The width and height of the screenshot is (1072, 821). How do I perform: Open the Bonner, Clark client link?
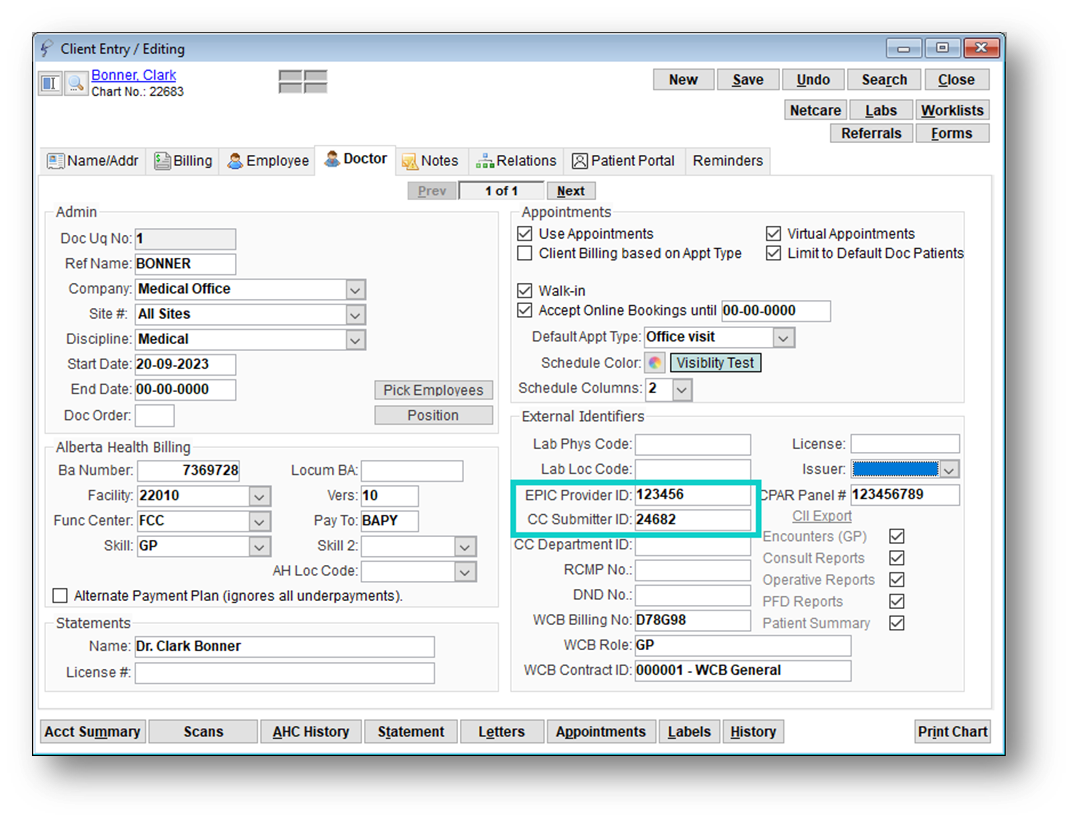tap(133, 75)
